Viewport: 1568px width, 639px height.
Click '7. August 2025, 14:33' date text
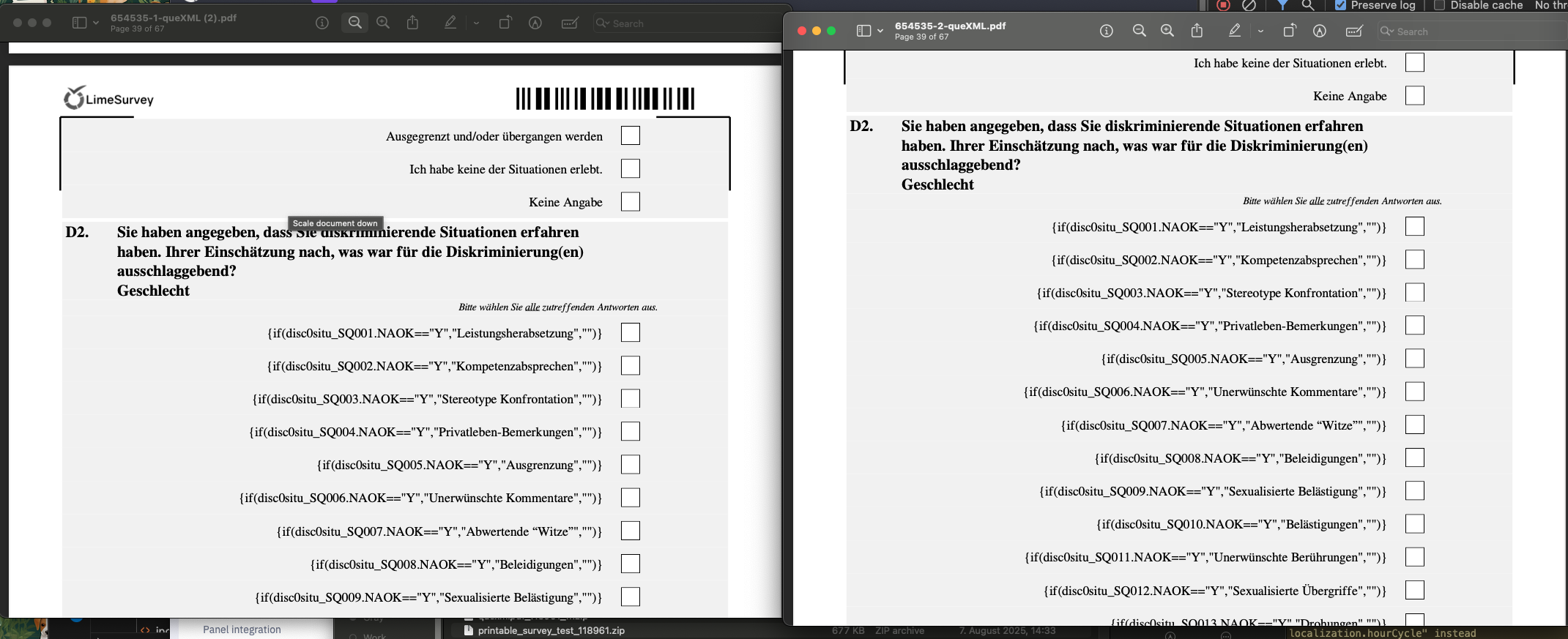(x=1008, y=630)
